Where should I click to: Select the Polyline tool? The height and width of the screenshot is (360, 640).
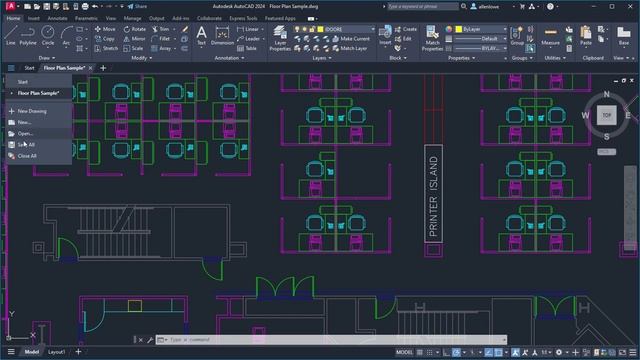click(x=28, y=35)
